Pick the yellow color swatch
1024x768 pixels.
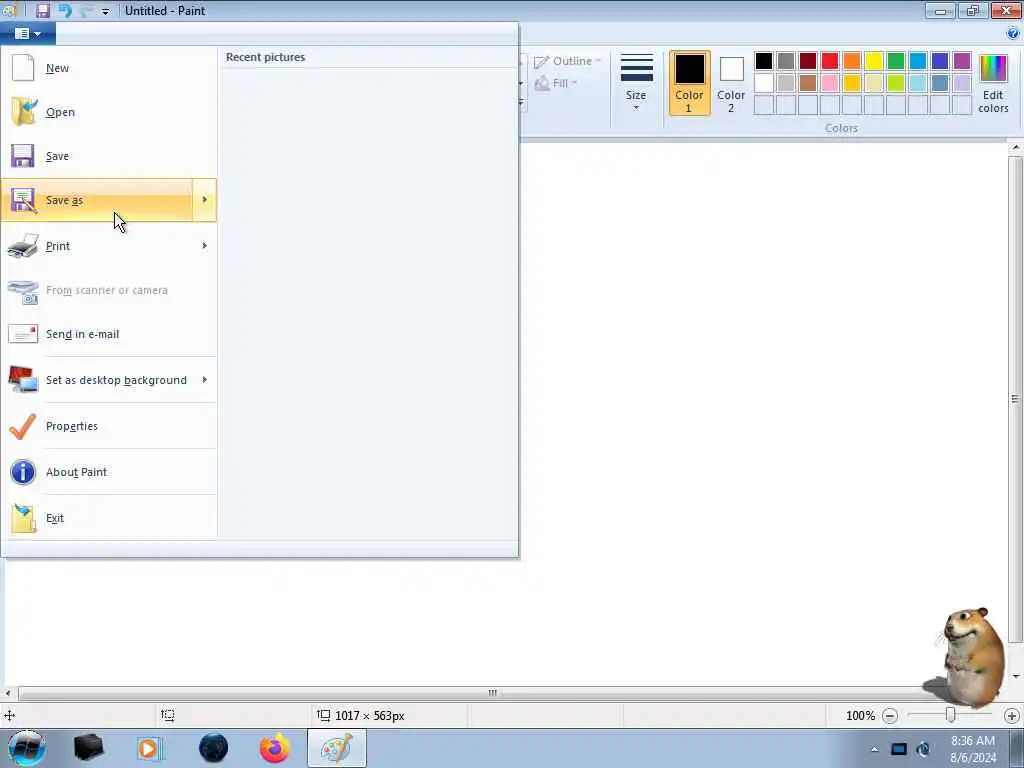874,61
